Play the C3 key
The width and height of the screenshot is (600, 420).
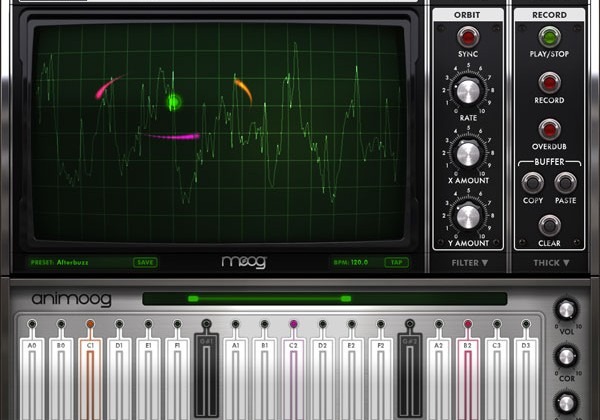click(497, 379)
